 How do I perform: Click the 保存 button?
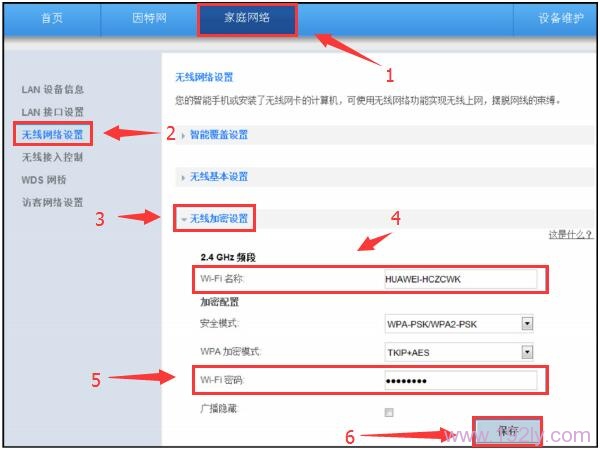(x=508, y=431)
